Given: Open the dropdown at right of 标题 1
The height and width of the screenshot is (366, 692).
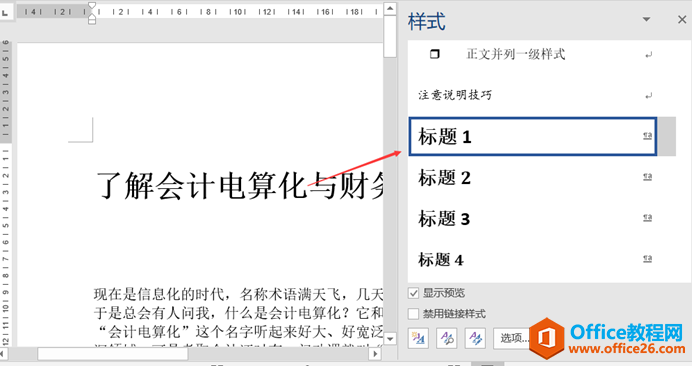Looking at the screenshot, I should [667, 136].
